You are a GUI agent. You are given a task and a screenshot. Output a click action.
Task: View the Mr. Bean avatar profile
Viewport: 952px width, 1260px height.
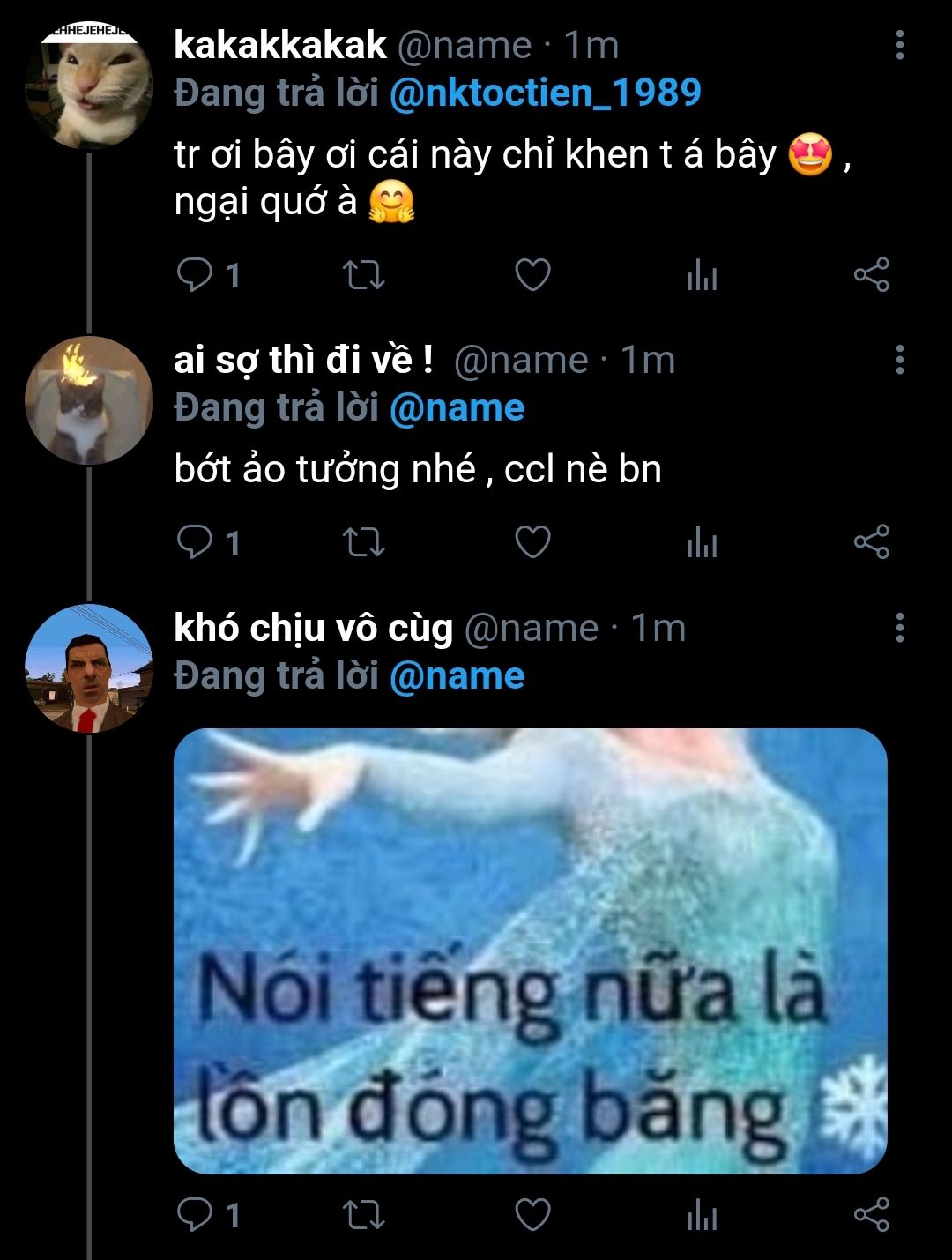point(88,668)
